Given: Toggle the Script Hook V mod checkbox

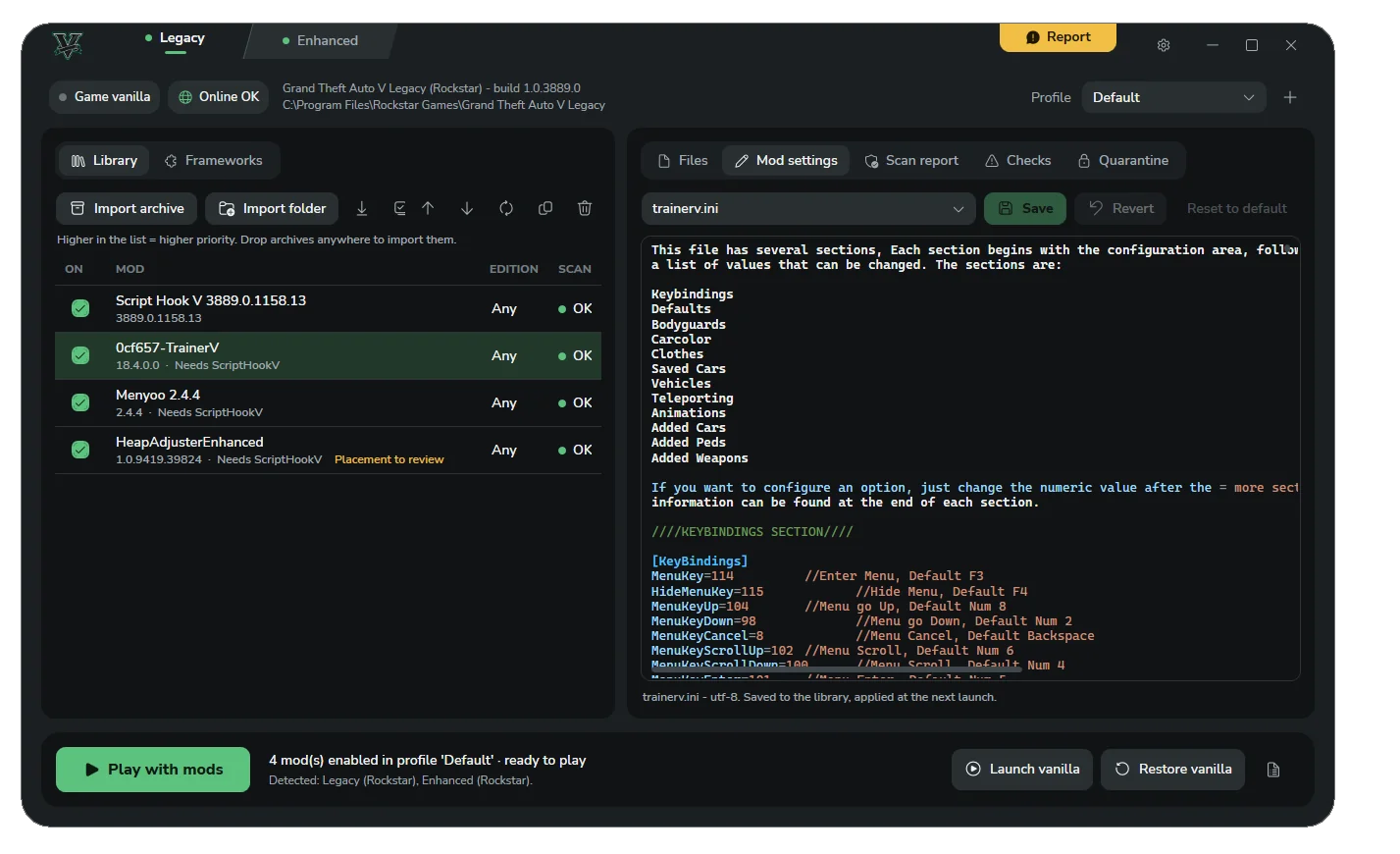Looking at the screenshot, I should [x=80, y=308].
